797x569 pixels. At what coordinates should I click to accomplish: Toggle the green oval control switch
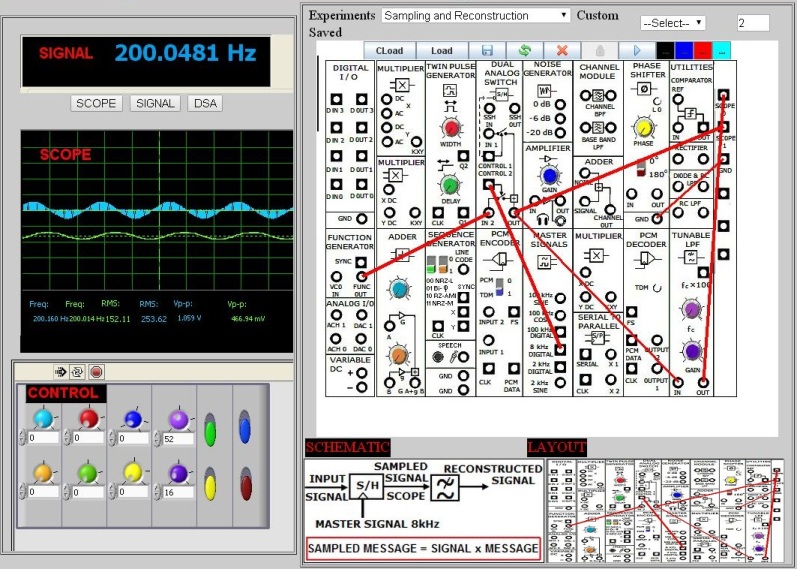coord(210,433)
